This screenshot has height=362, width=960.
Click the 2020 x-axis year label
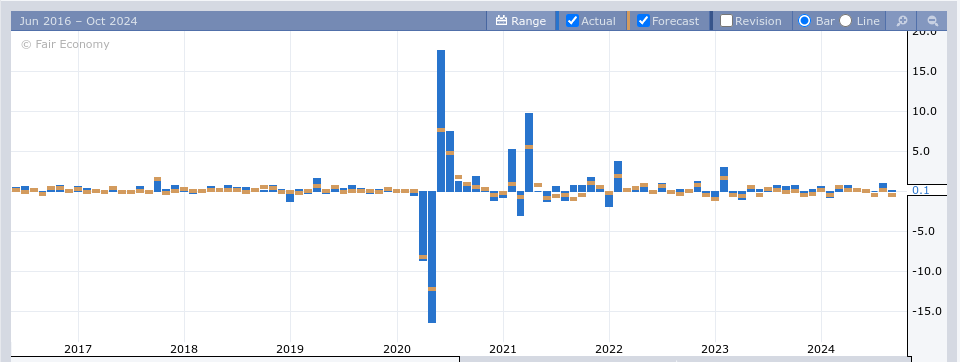396,349
